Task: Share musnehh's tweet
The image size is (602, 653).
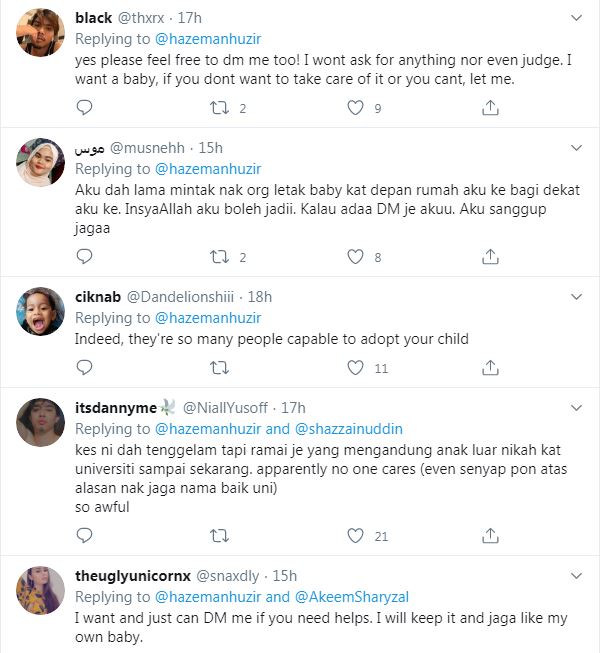Action: pos(490,257)
